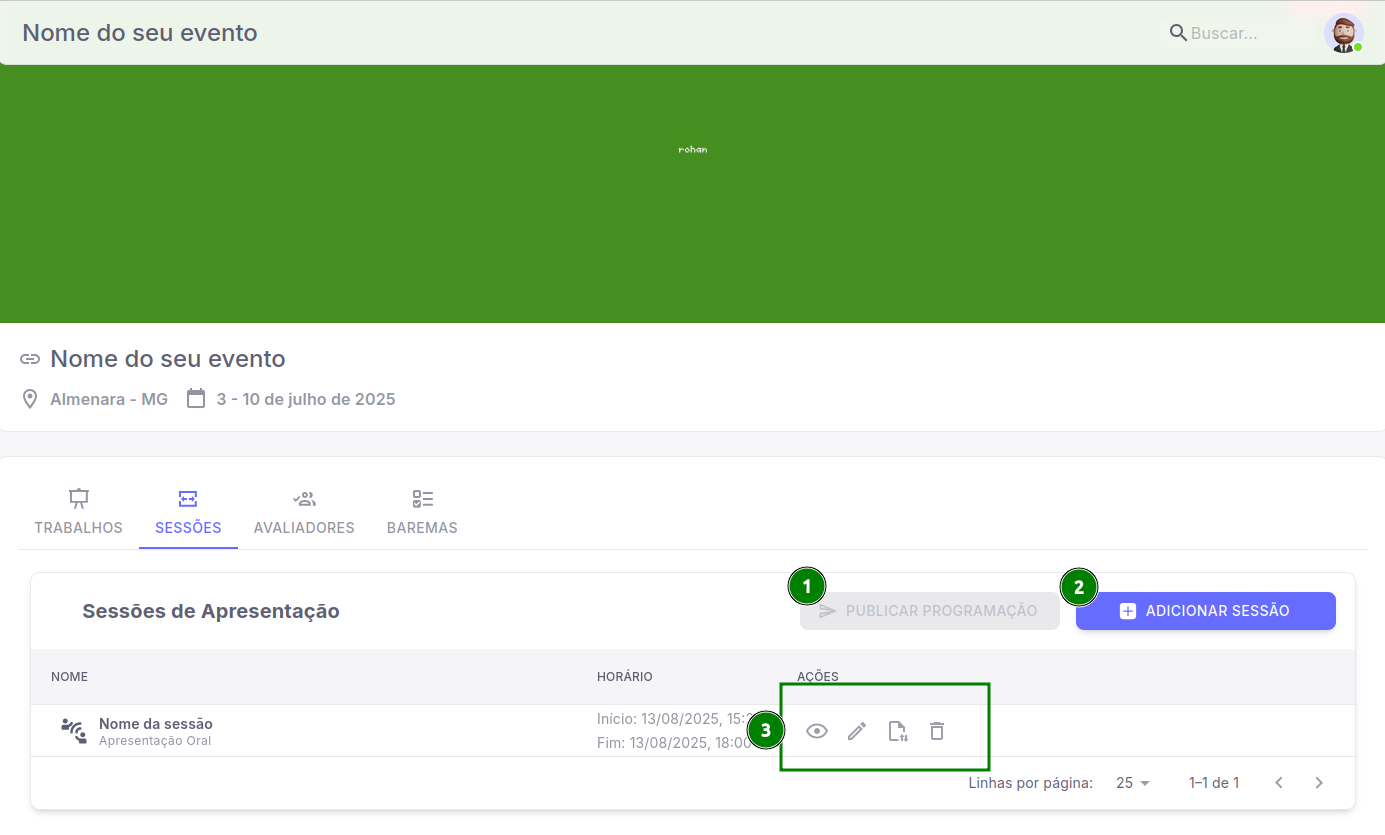1385x835 pixels.
Task: Switch to the Trabalhos tab
Action: (78, 513)
